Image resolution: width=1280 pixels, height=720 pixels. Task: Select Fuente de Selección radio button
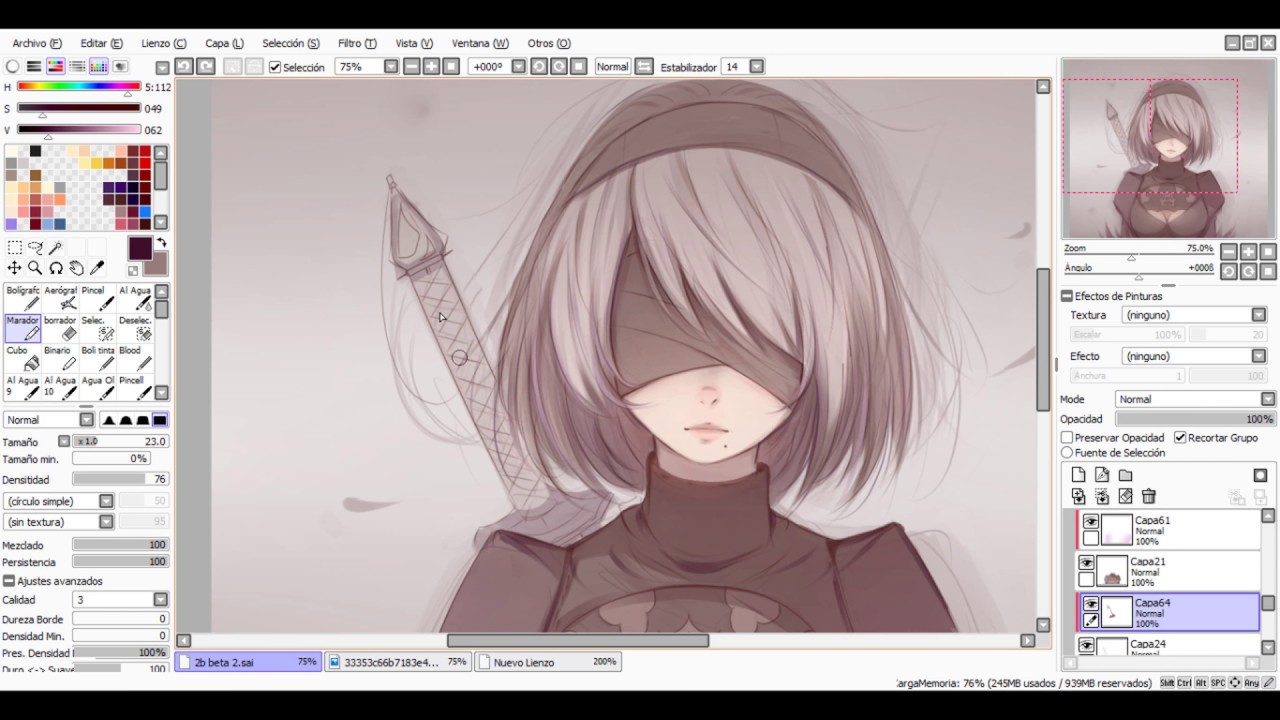pyautogui.click(x=1067, y=453)
